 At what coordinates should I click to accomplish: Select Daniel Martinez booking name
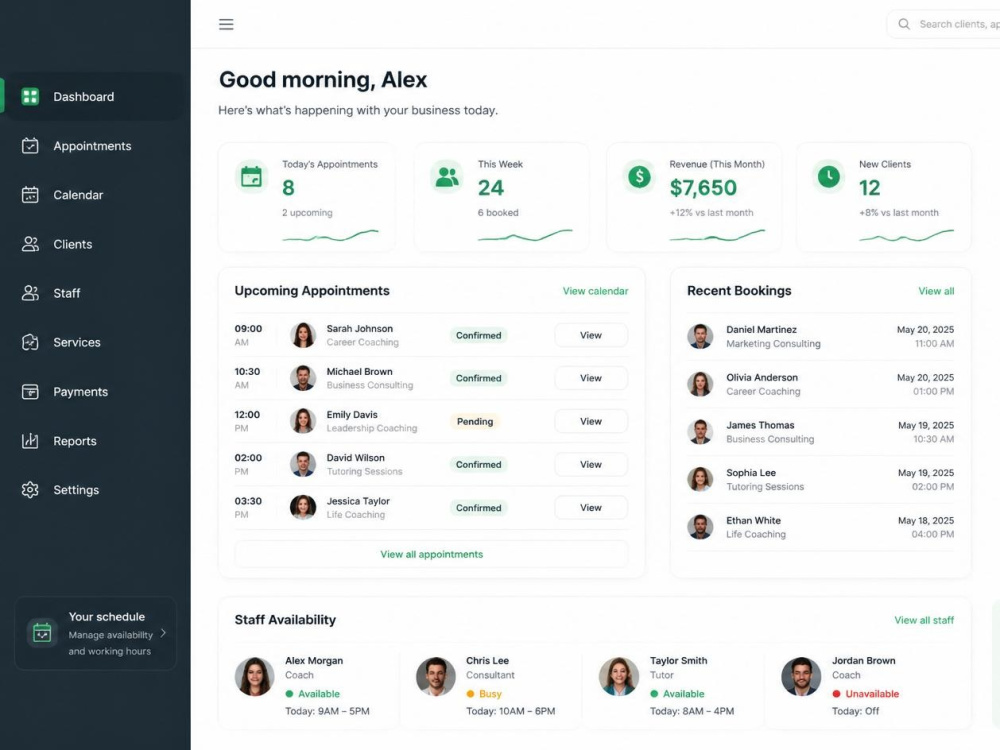[761, 329]
